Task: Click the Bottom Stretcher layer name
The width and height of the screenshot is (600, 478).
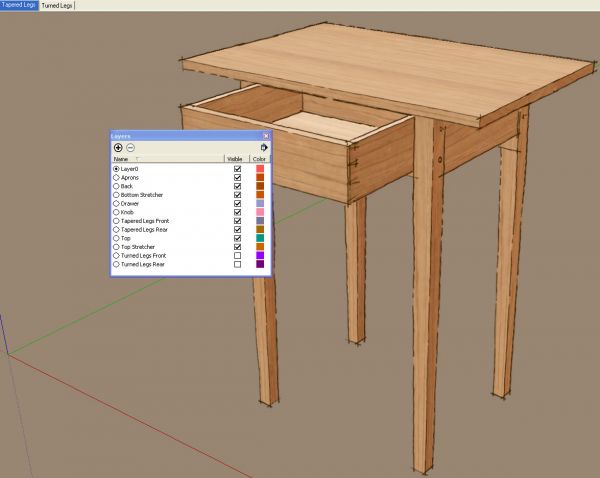Action: tap(142, 195)
